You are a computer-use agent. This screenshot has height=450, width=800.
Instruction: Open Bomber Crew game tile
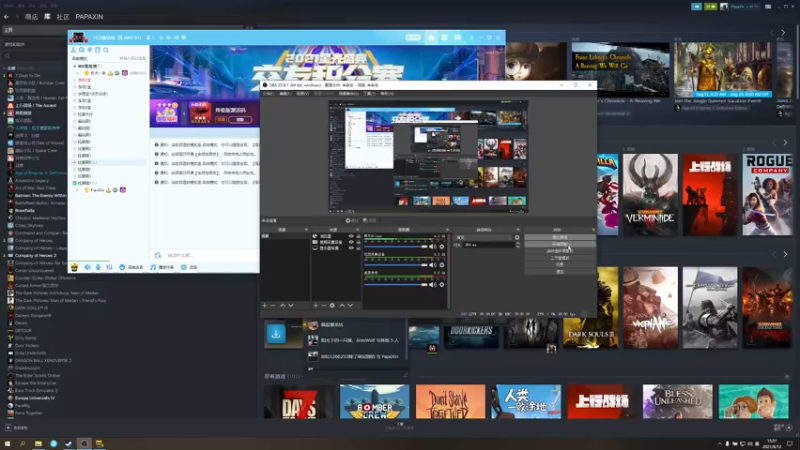pyautogui.click(x=374, y=402)
